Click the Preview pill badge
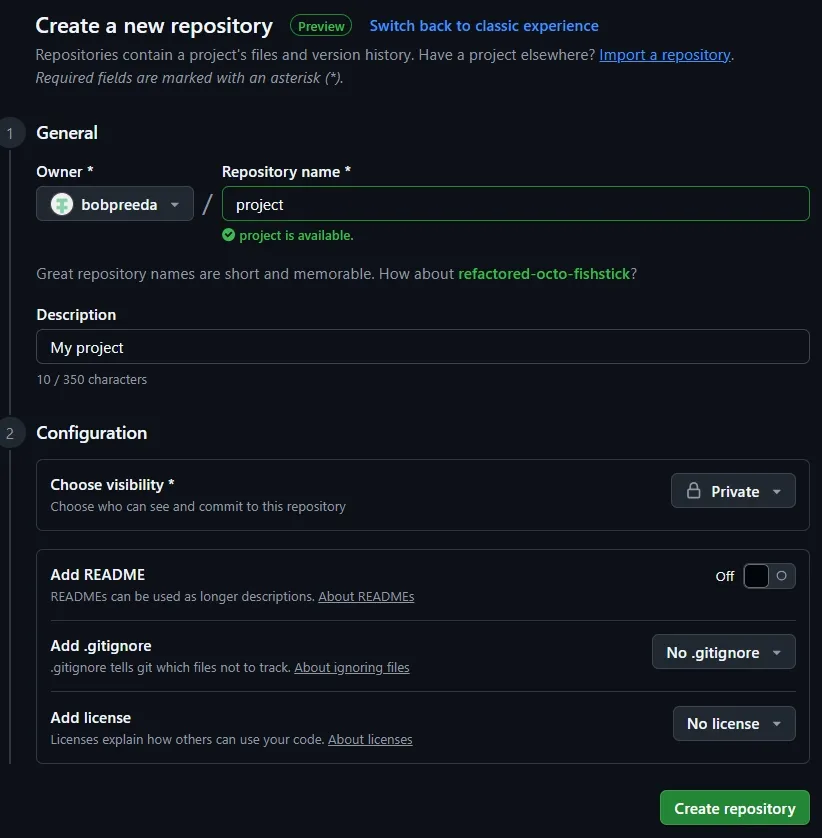 [320, 25]
